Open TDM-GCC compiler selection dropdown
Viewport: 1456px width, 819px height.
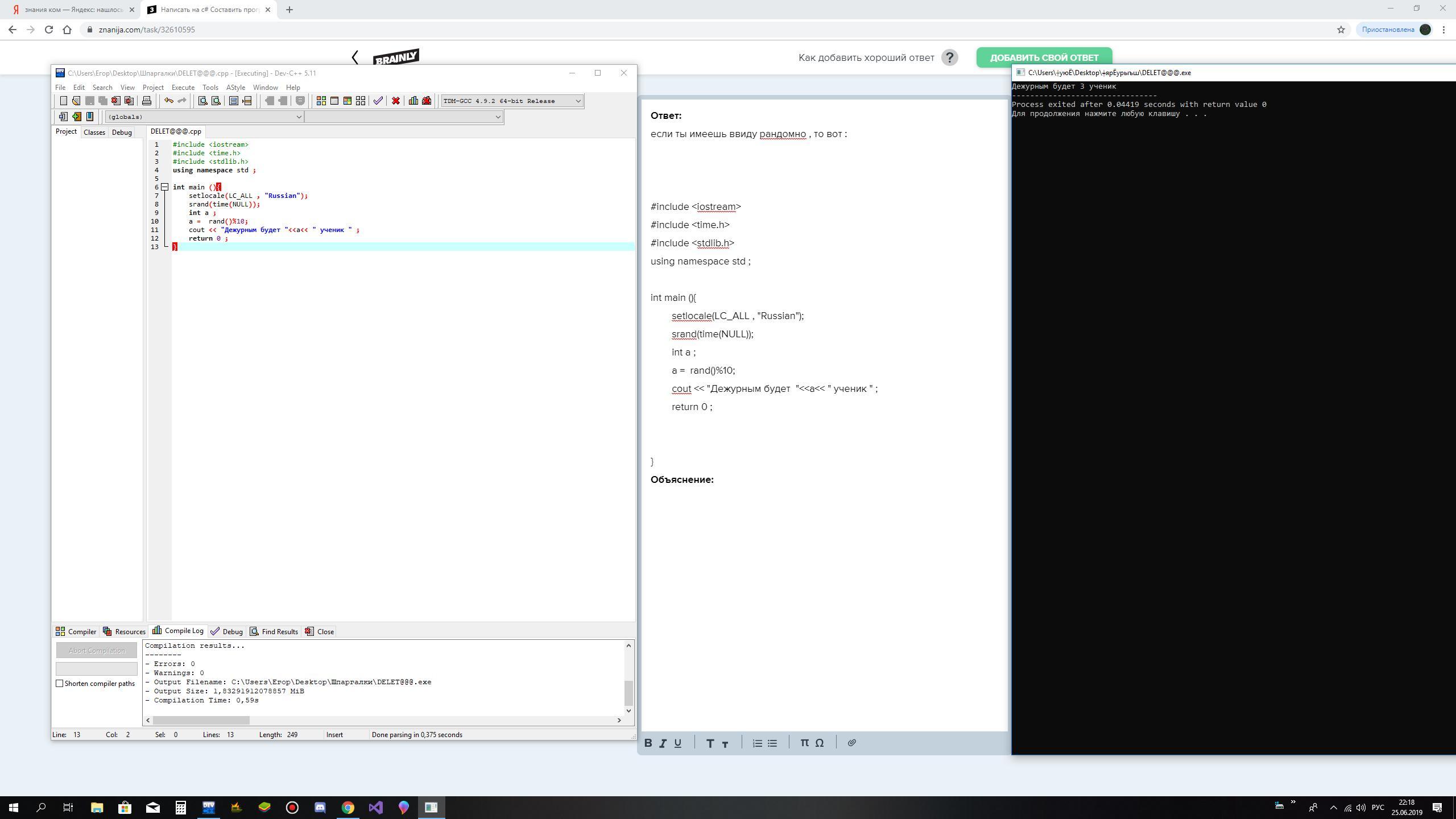click(578, 101)
